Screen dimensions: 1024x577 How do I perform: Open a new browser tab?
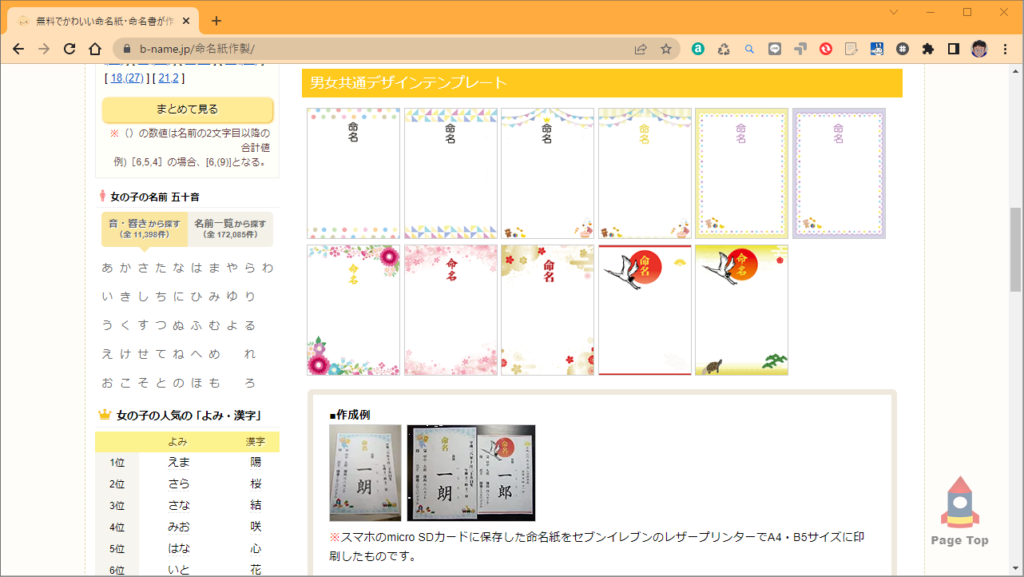tap(217, 21)
